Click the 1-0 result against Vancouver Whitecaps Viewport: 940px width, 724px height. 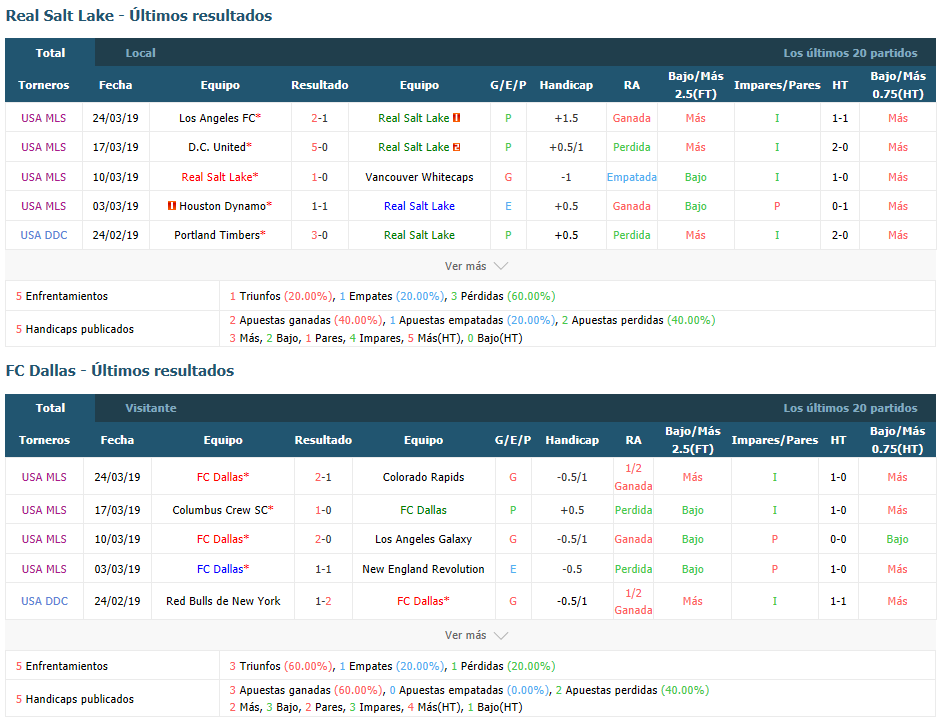[x=320, y=177]
